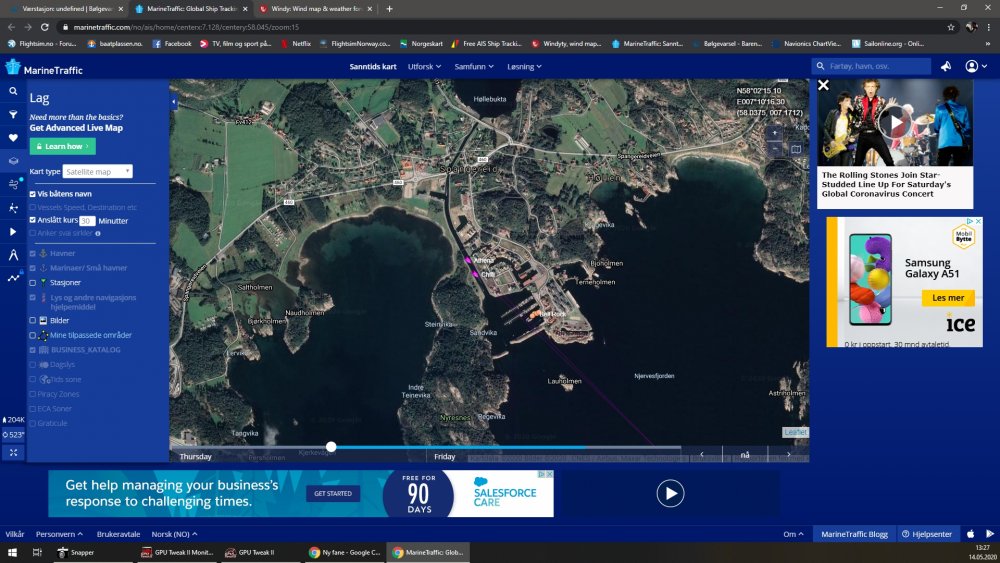This screenshot has height=563, width=1000.
Task: Reload the browser page
Action: 45,27
